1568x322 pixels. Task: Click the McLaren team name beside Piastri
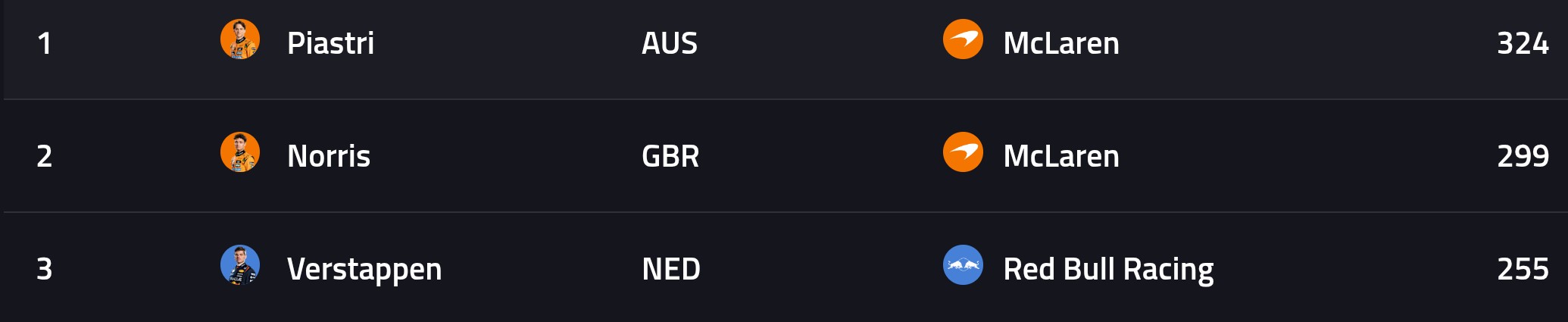pyautogui.click(x=1060, y=43)
